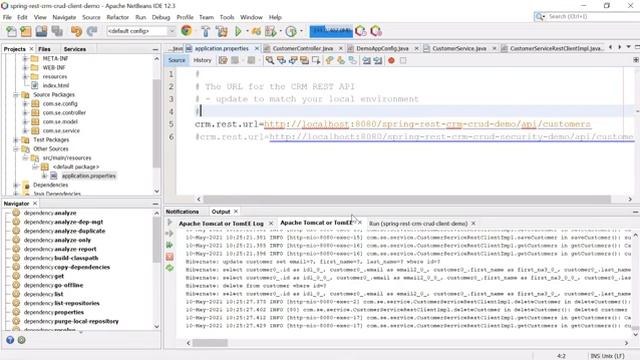Click the New File toolbar icon
This screenshot has height=360, width=640.
click(11, 31)
